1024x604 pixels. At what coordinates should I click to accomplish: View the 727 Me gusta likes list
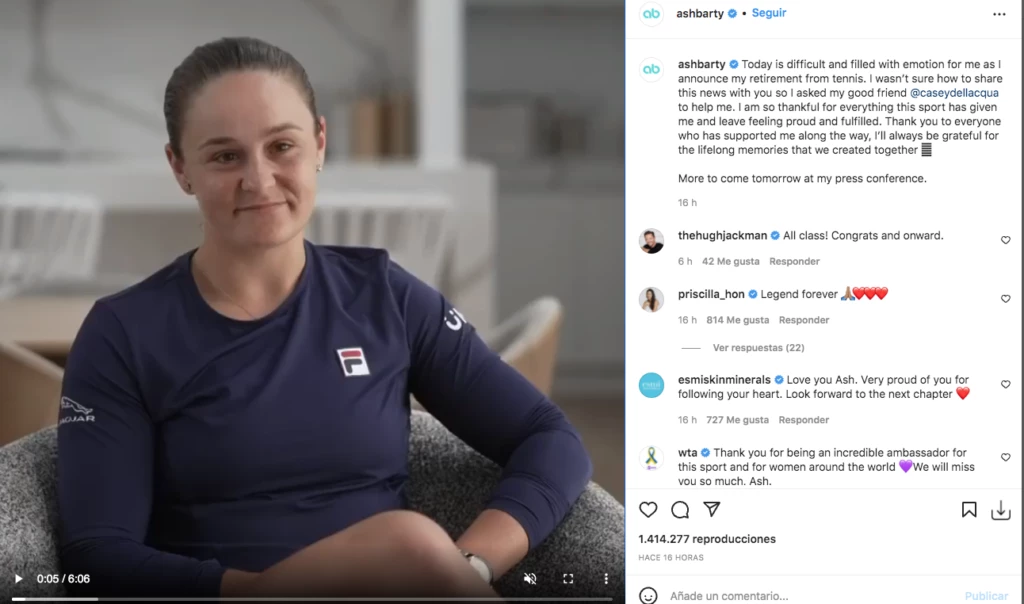[737, 420]
